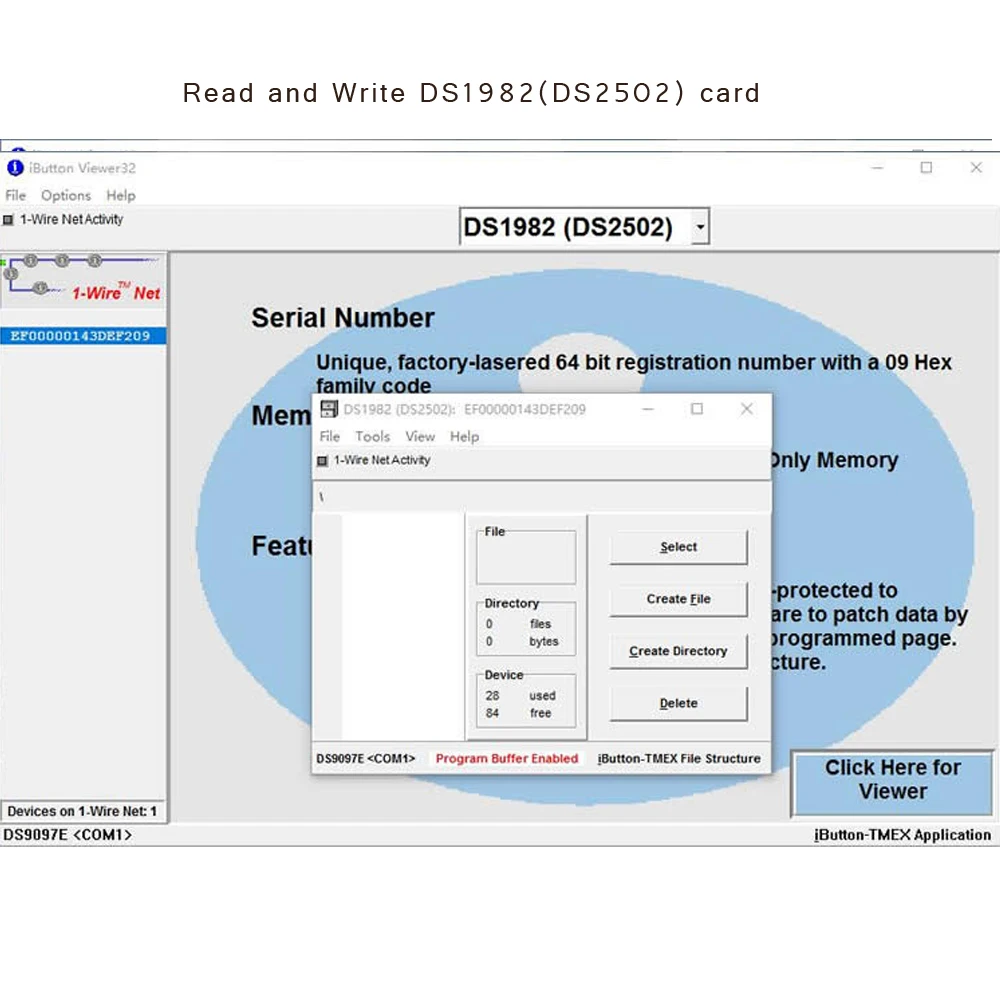The width and height of the screenshot is (1000, 1000).
Task: Open Help menu in iButton Viewer32
Action: 121,195
